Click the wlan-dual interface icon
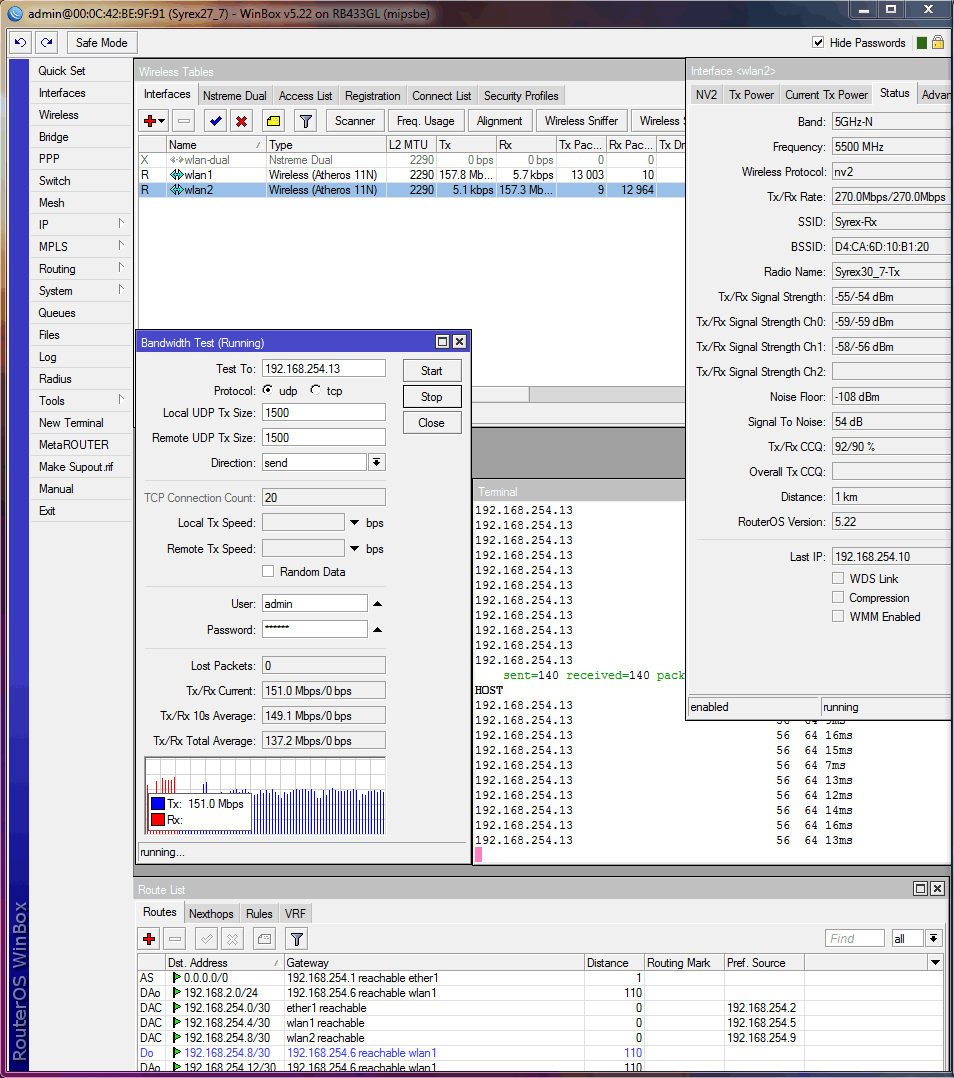The image size is (954, 1078). click(x=177, y=160)
